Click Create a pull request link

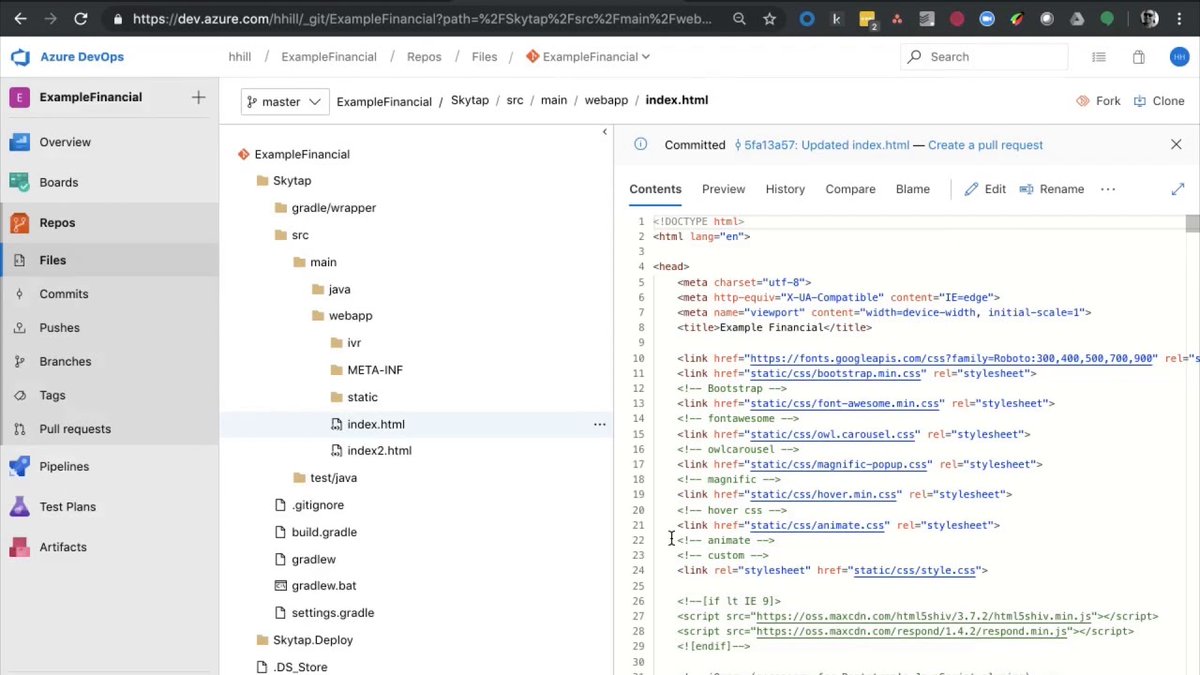(985, 145)
